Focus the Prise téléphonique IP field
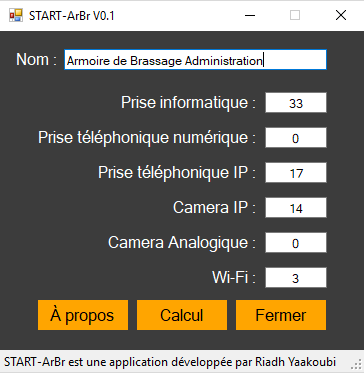Image resolution: width=364 pixels, height=373 pixels. tap(296, 173)
